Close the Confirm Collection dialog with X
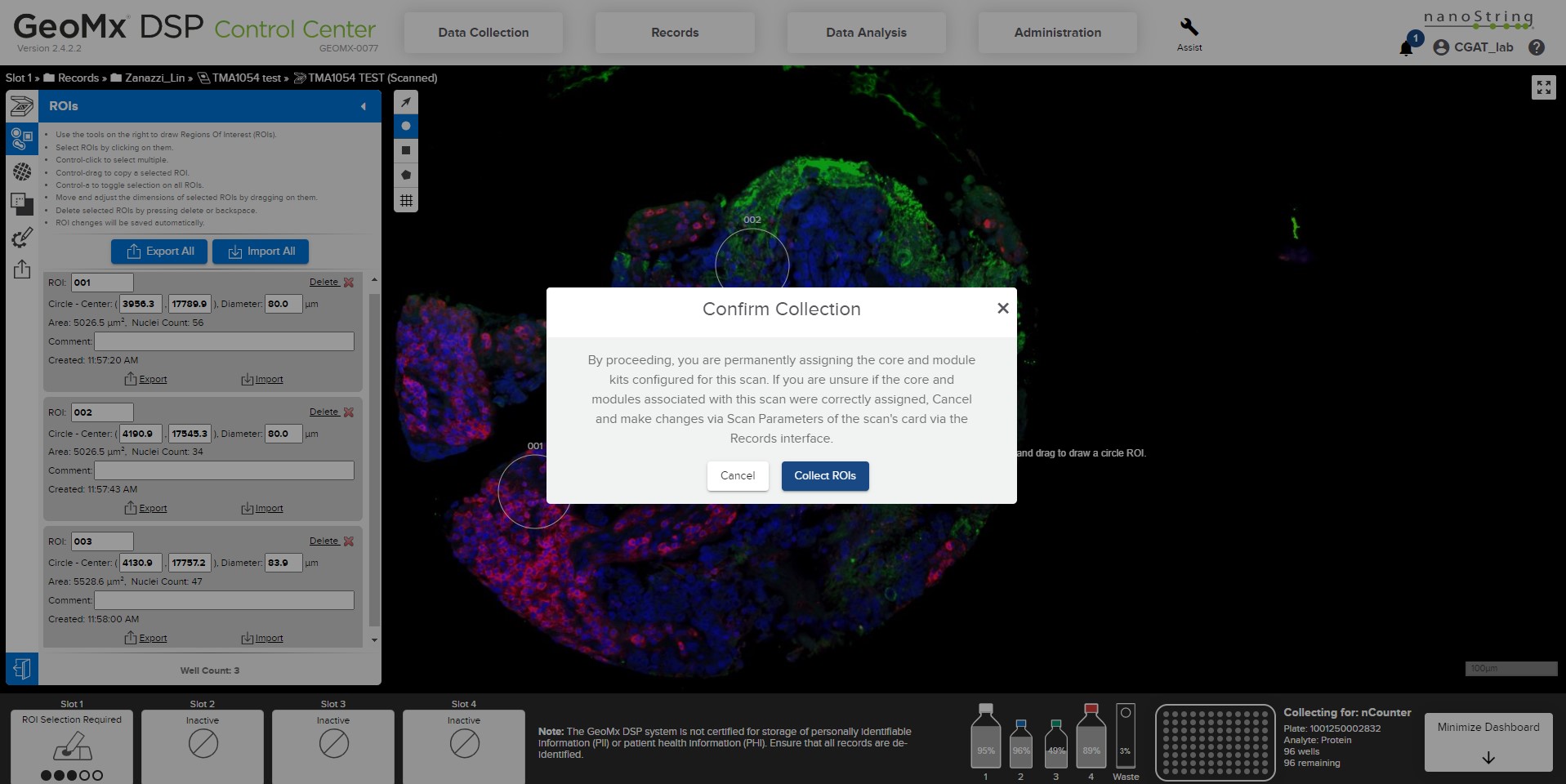The width and height of the screenshot is (1566, 784). click(1003, 309)
